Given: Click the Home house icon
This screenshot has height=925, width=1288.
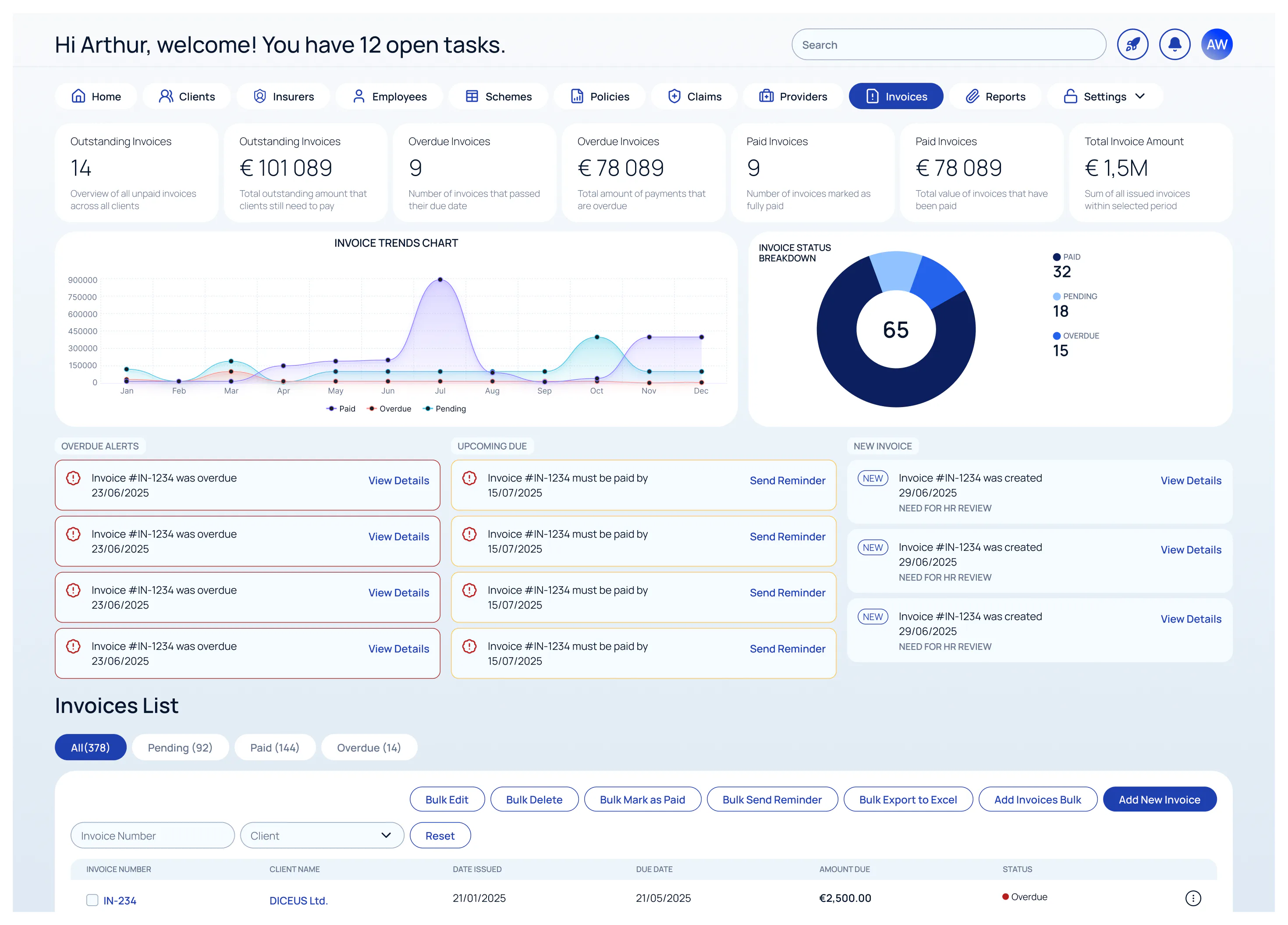Looking at the screenshot, I should tap(78, 96).
